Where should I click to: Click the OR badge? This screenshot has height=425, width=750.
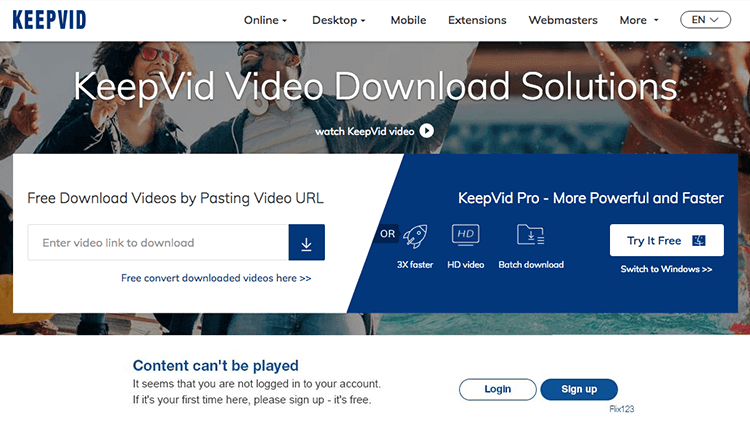pos(387,234)
